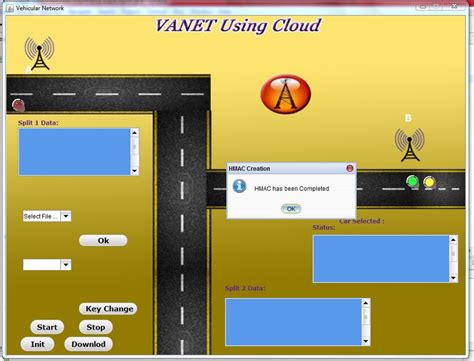Close the HMAC Creation dialog
The height and width of the screenshot is (361, 474).
click(350, 168)
